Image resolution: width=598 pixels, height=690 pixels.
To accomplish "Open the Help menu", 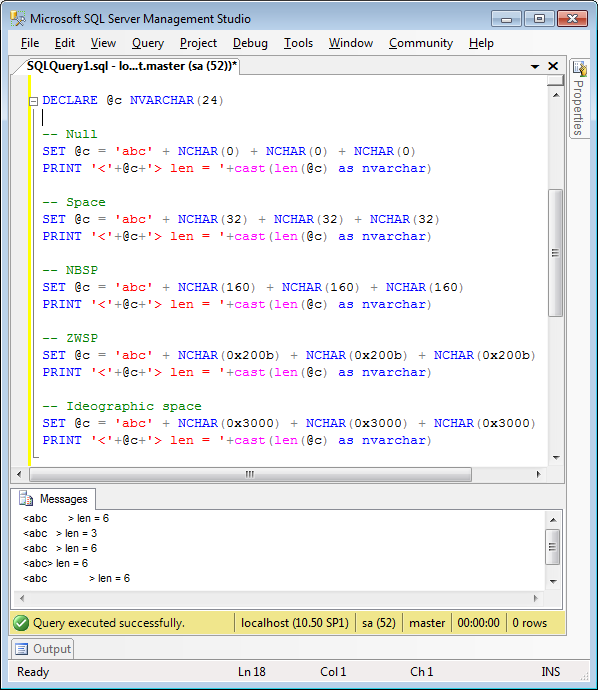I will click(481, 43).
